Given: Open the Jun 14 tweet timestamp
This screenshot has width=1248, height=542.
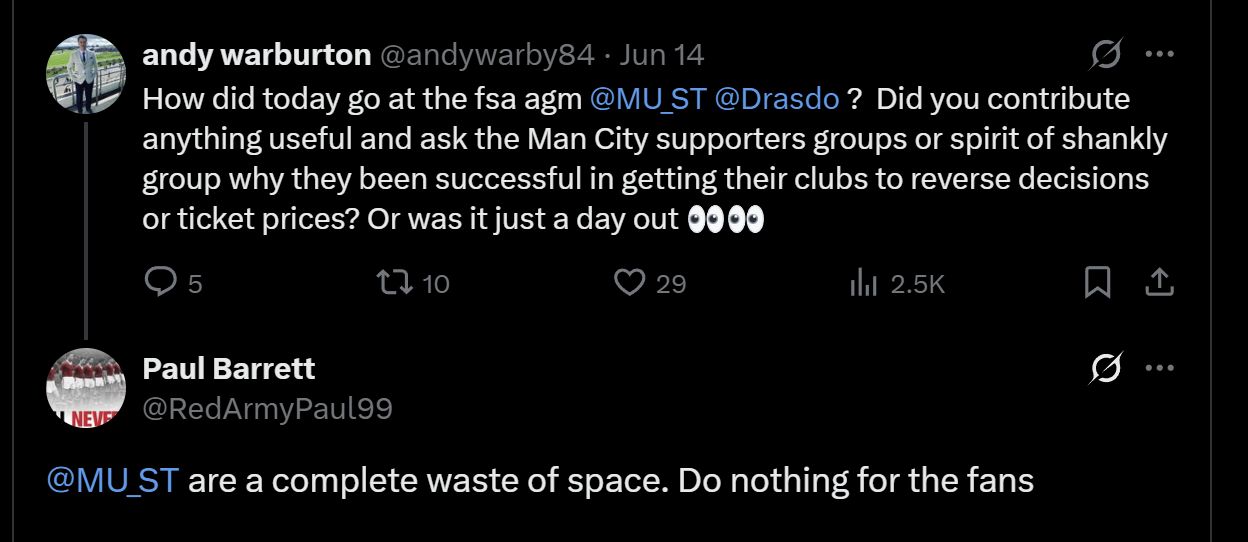Looking at the screenshot, I should click(661, 55).
